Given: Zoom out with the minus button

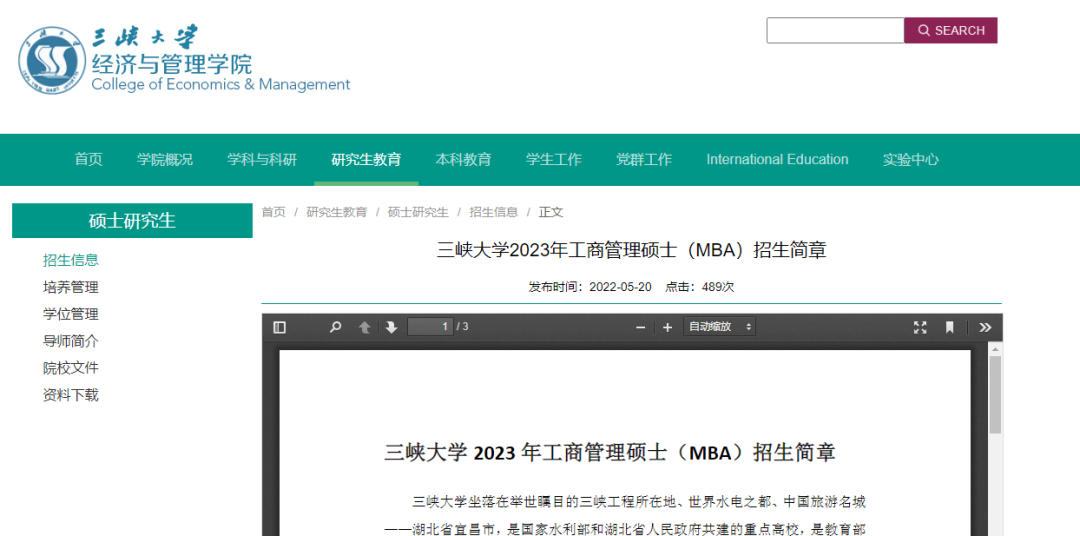Looking at the screenshot, I should (x=641, y=327).
